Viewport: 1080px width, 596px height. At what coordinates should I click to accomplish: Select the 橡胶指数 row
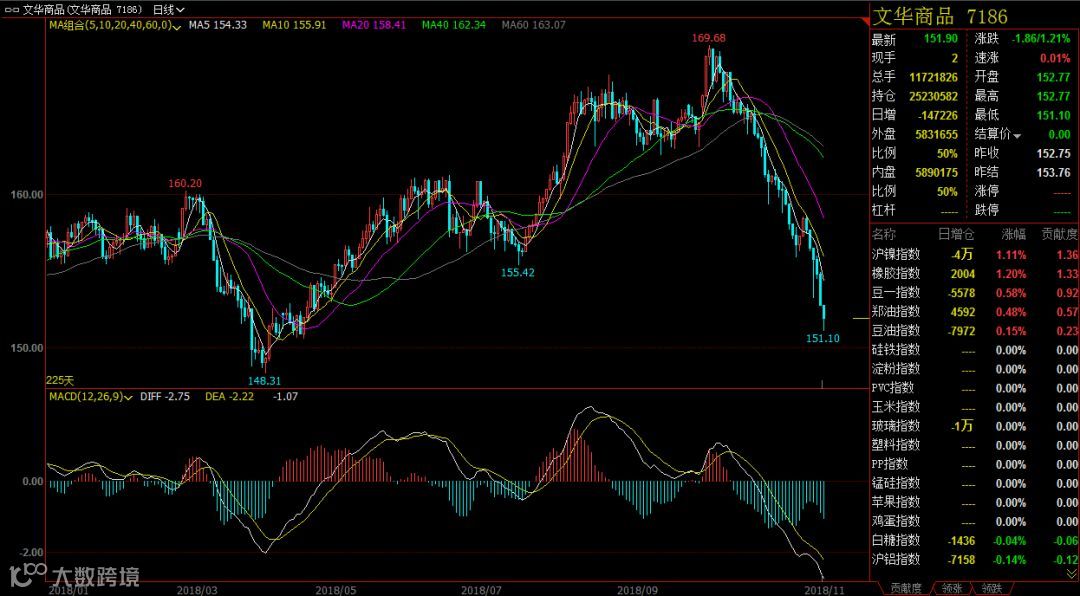pos(974,274)
